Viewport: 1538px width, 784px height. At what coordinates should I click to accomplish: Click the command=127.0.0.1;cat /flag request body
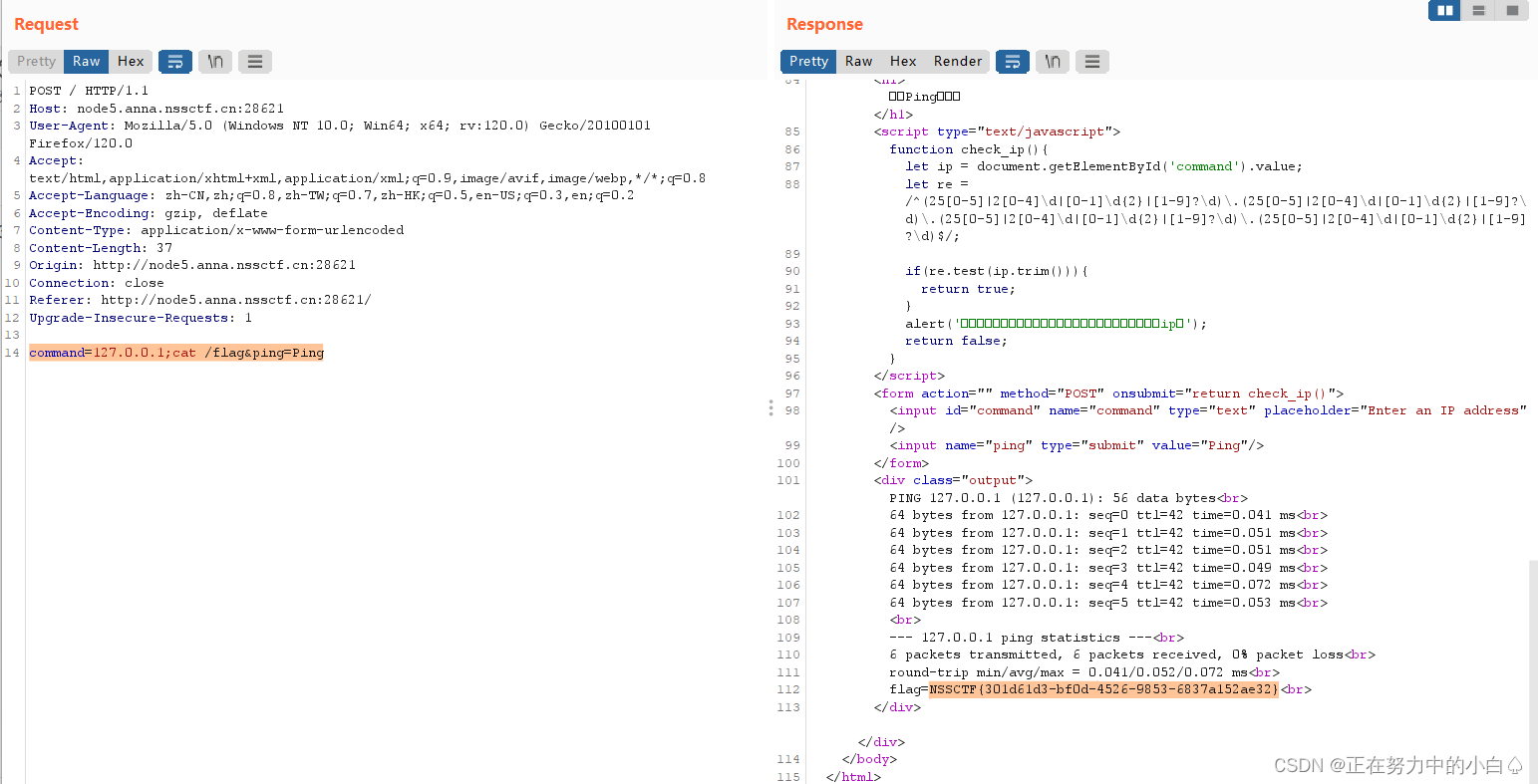tap(176, 353)
